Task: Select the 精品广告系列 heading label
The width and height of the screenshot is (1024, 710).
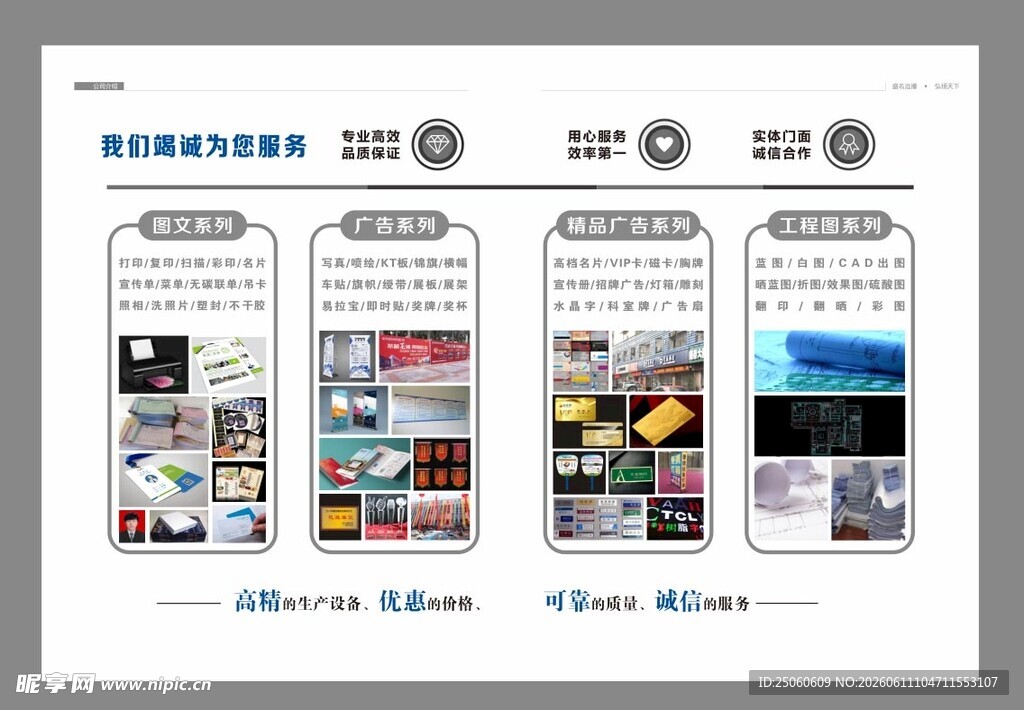Action: [628, 225]
